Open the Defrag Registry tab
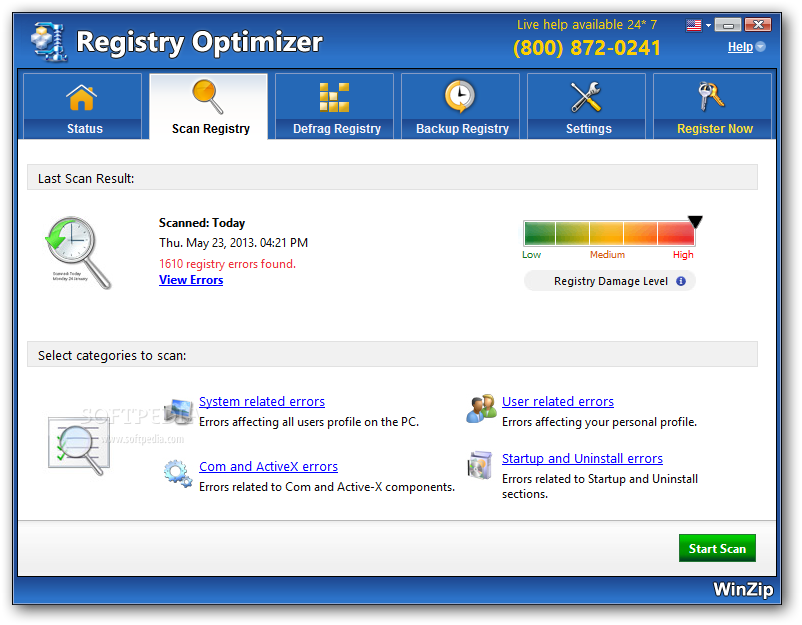Screen dimensions: 802x625 [335, 106]
